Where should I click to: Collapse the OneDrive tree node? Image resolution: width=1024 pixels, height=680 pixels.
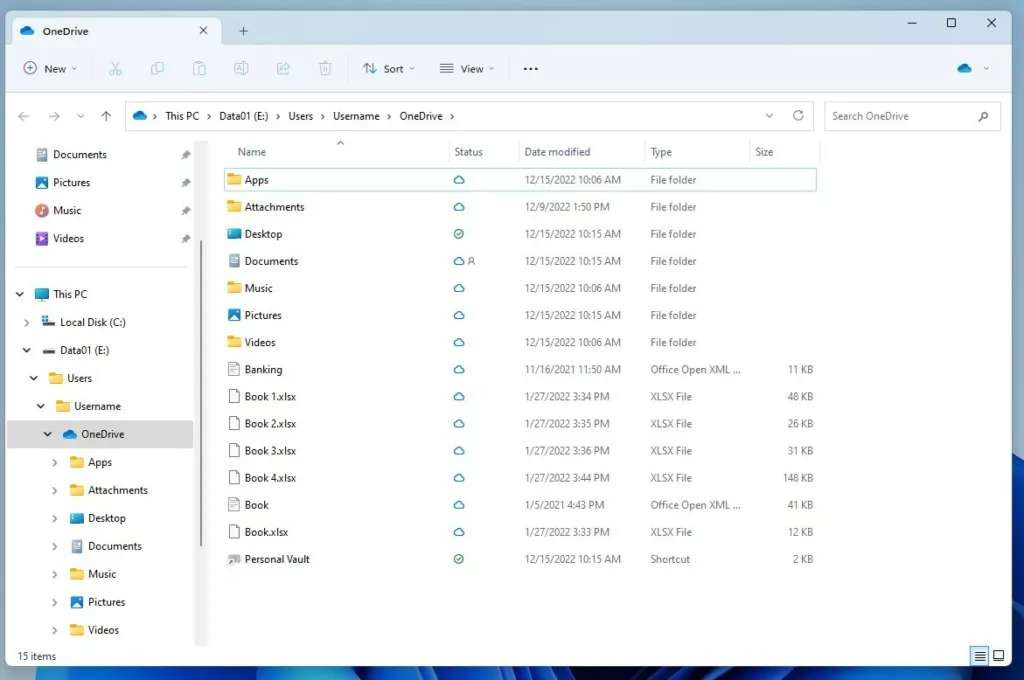coord(48,434)
